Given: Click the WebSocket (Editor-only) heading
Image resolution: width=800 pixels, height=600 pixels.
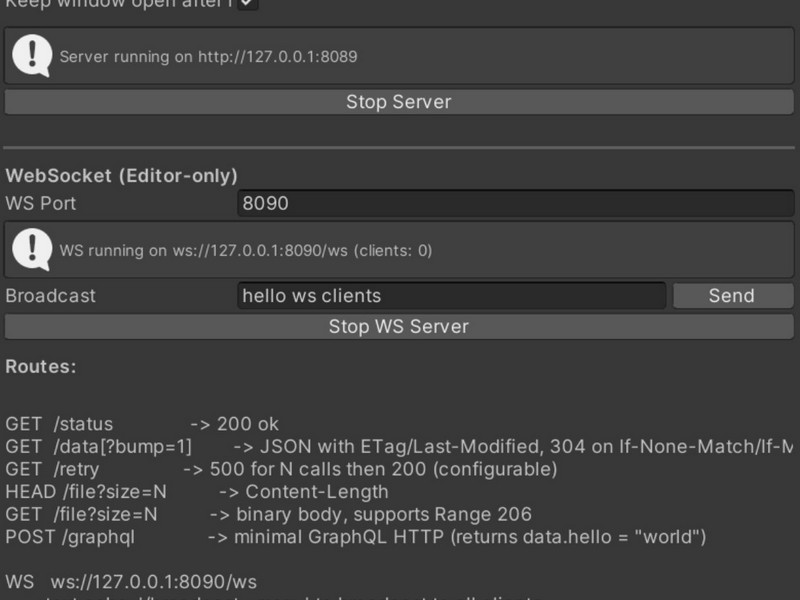Looking at the screenshot, I should tap(121, 176).
